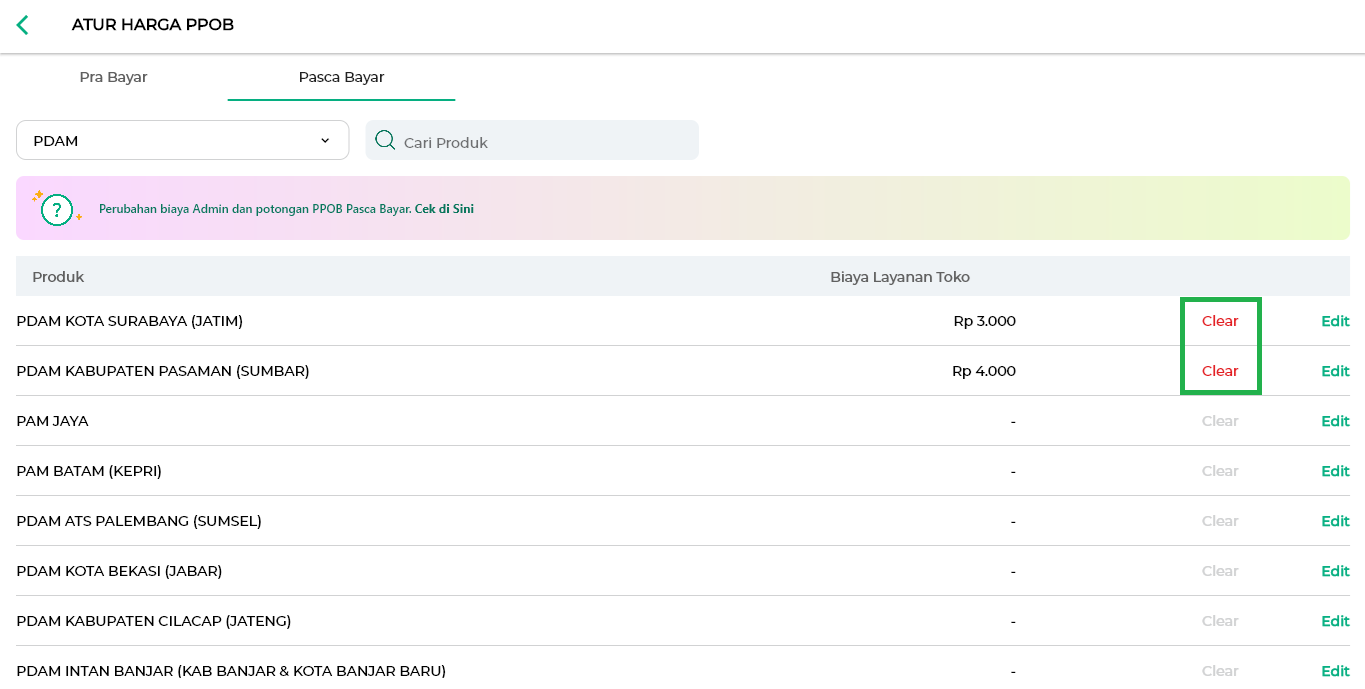Select PDAM KABUPATEN PASAMAN (SUMBAR) row name

pyautogui.click(x=163, y=371)
